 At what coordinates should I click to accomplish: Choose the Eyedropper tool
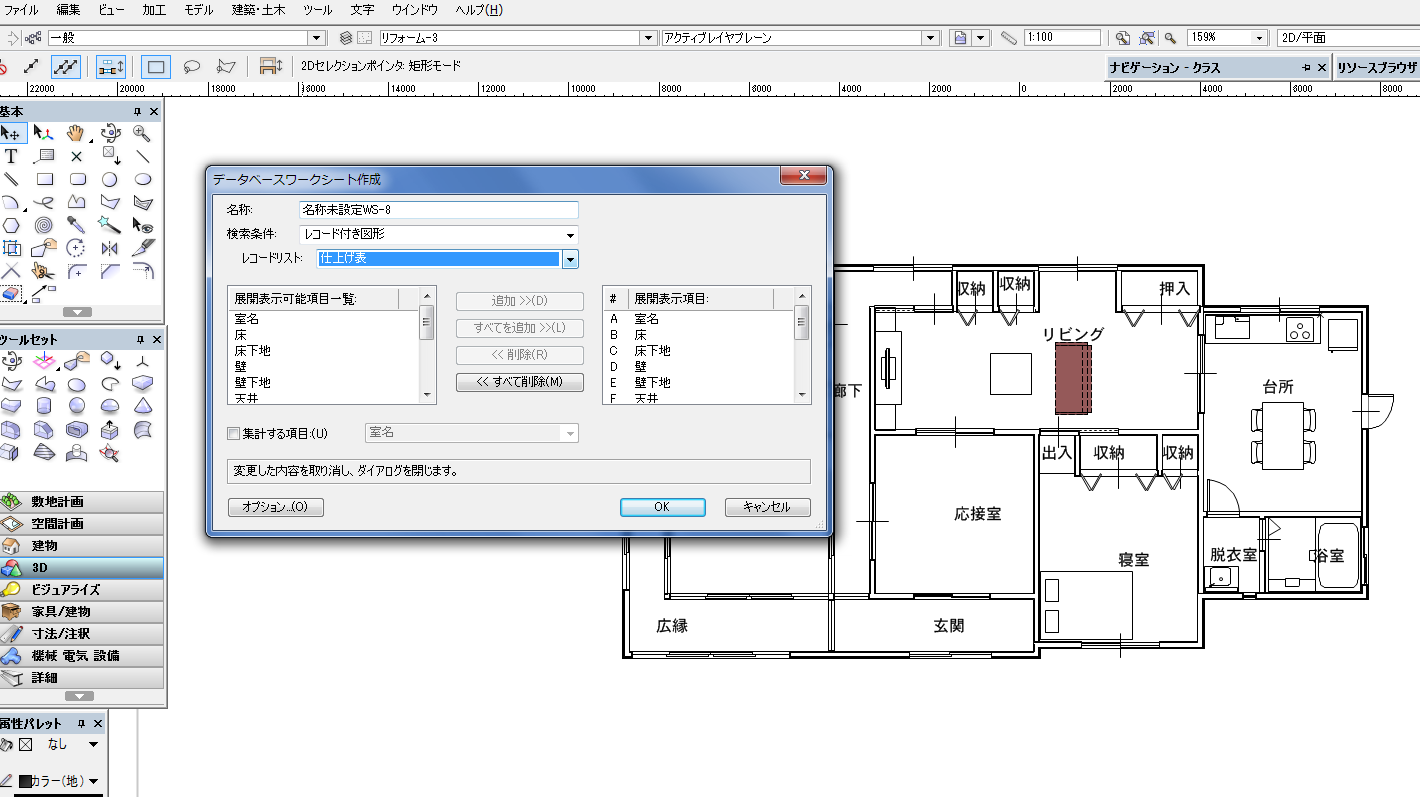[x=76, y=223]
